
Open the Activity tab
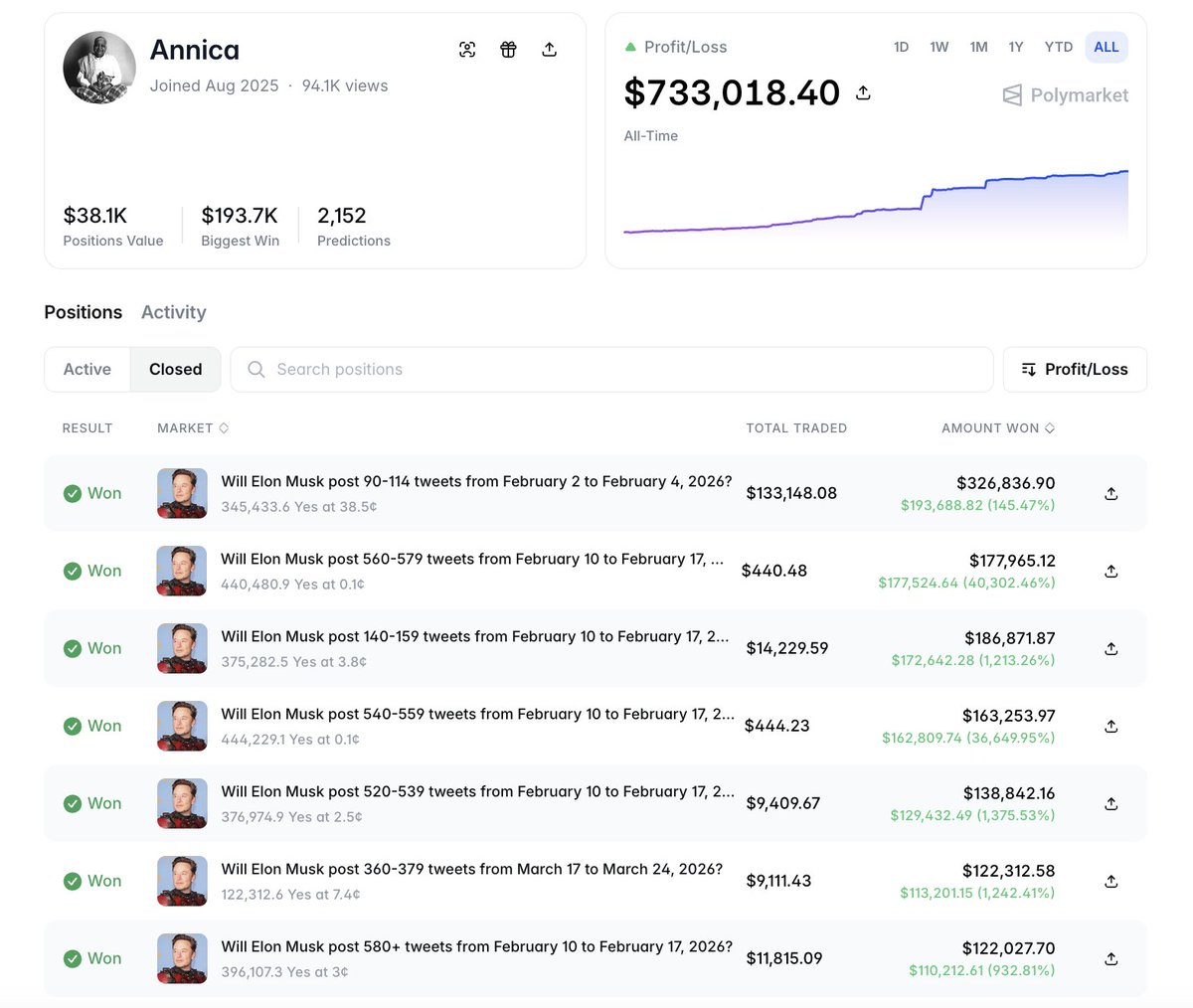(x=174, y=312)
